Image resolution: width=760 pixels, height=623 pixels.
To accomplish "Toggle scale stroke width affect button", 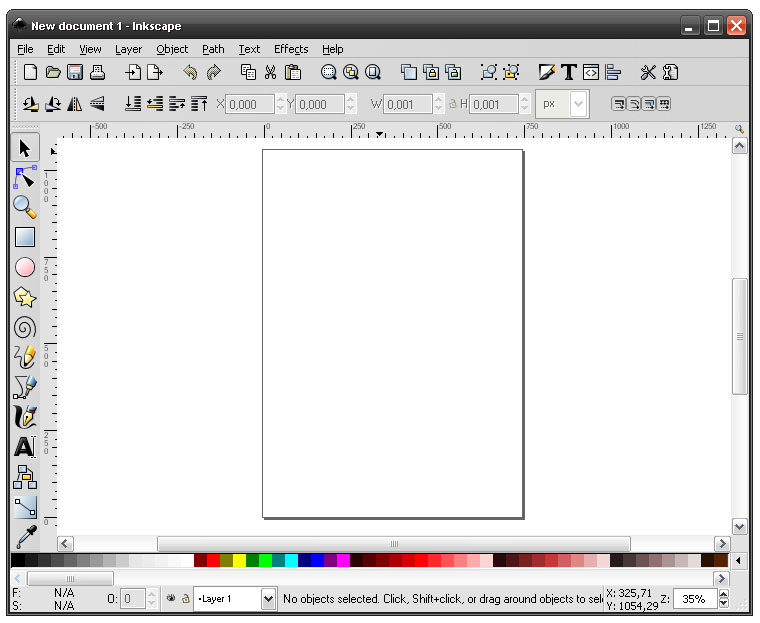I will (x=618, y=104).
